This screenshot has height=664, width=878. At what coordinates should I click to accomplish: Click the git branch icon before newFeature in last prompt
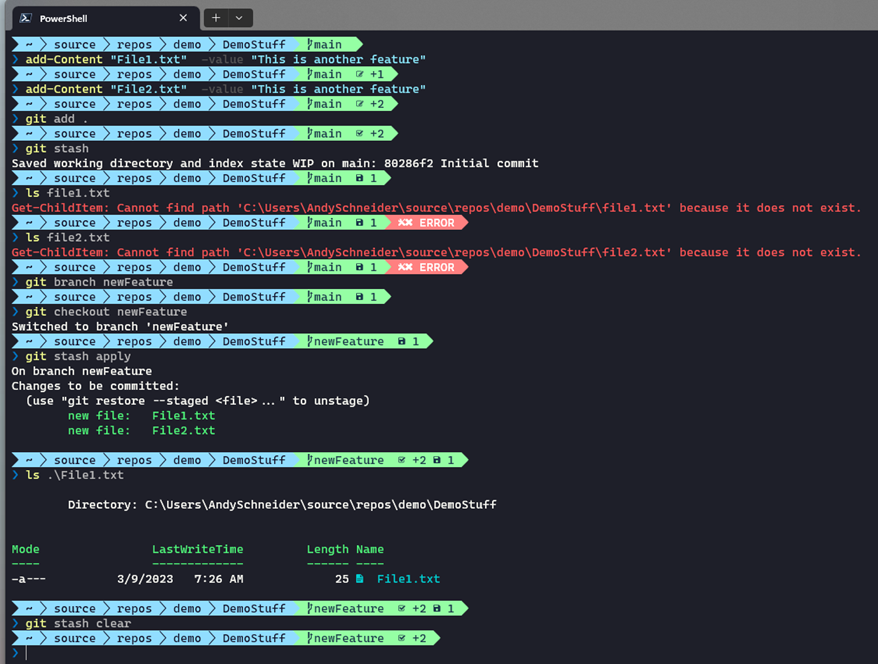[x=310, y=638]
